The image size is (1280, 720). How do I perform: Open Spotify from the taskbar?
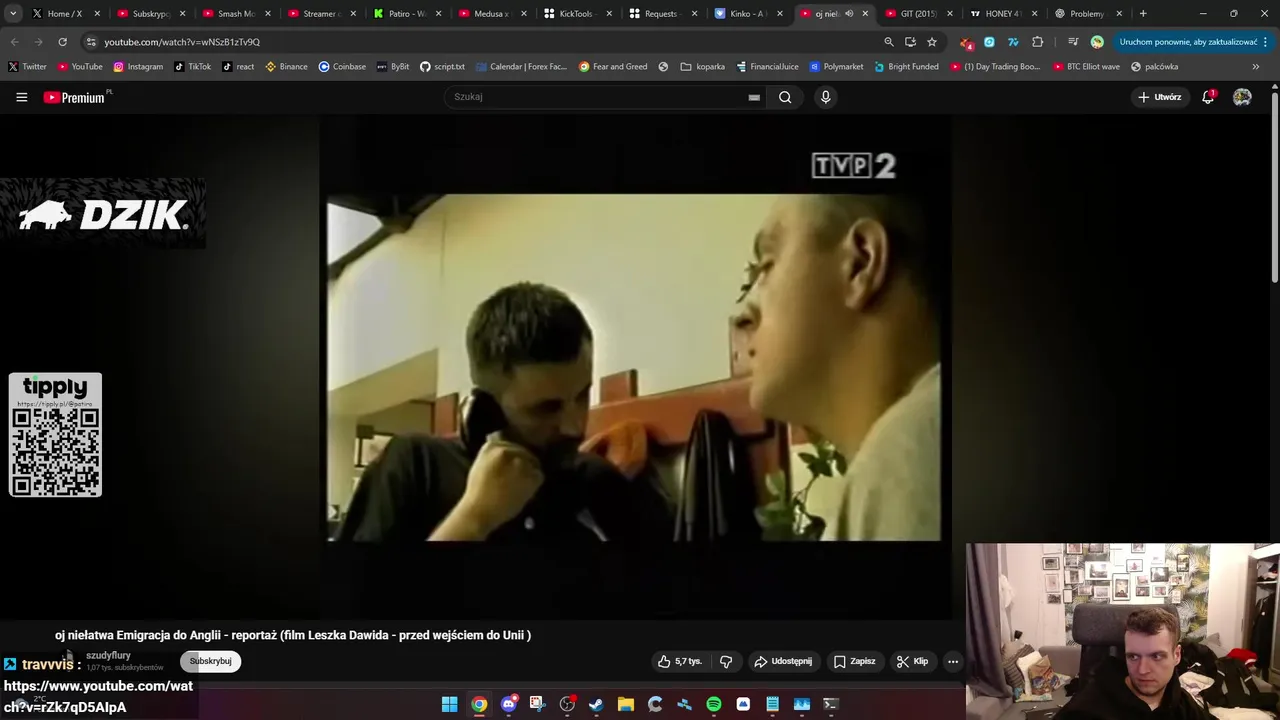pyautogui.click(x=713, y=704)
